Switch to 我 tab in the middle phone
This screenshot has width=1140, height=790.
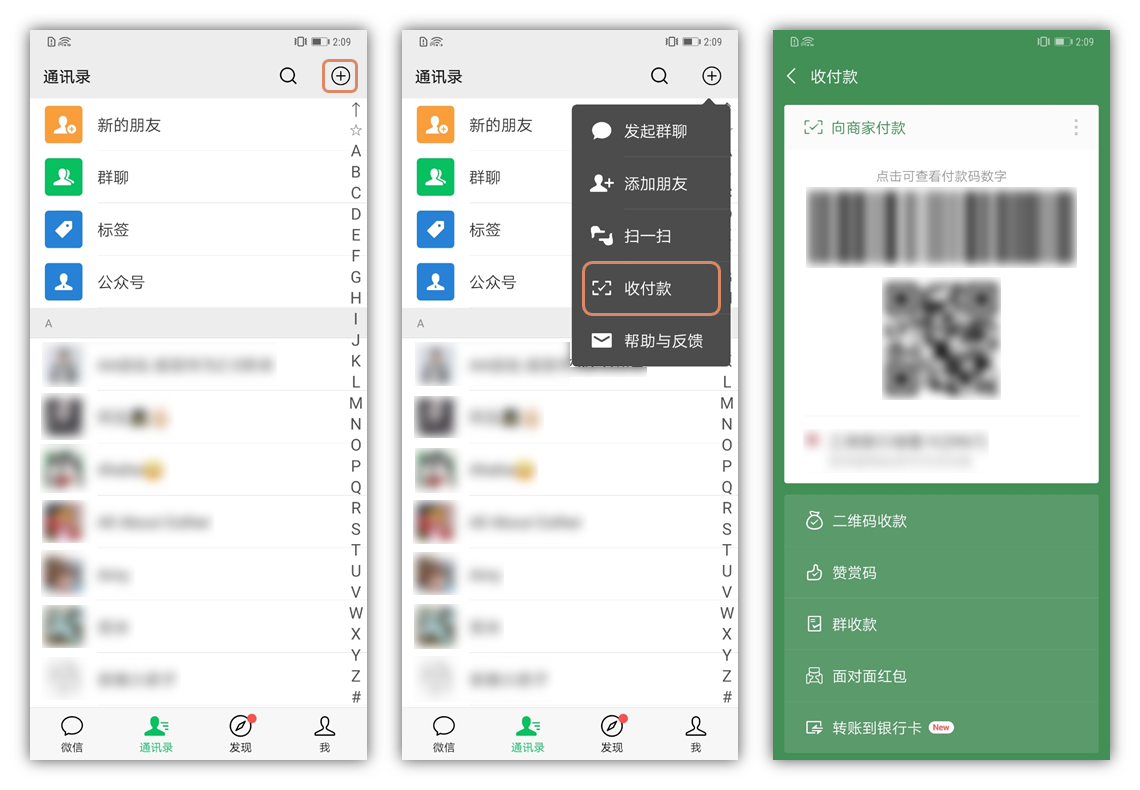[x=696, y=734]
